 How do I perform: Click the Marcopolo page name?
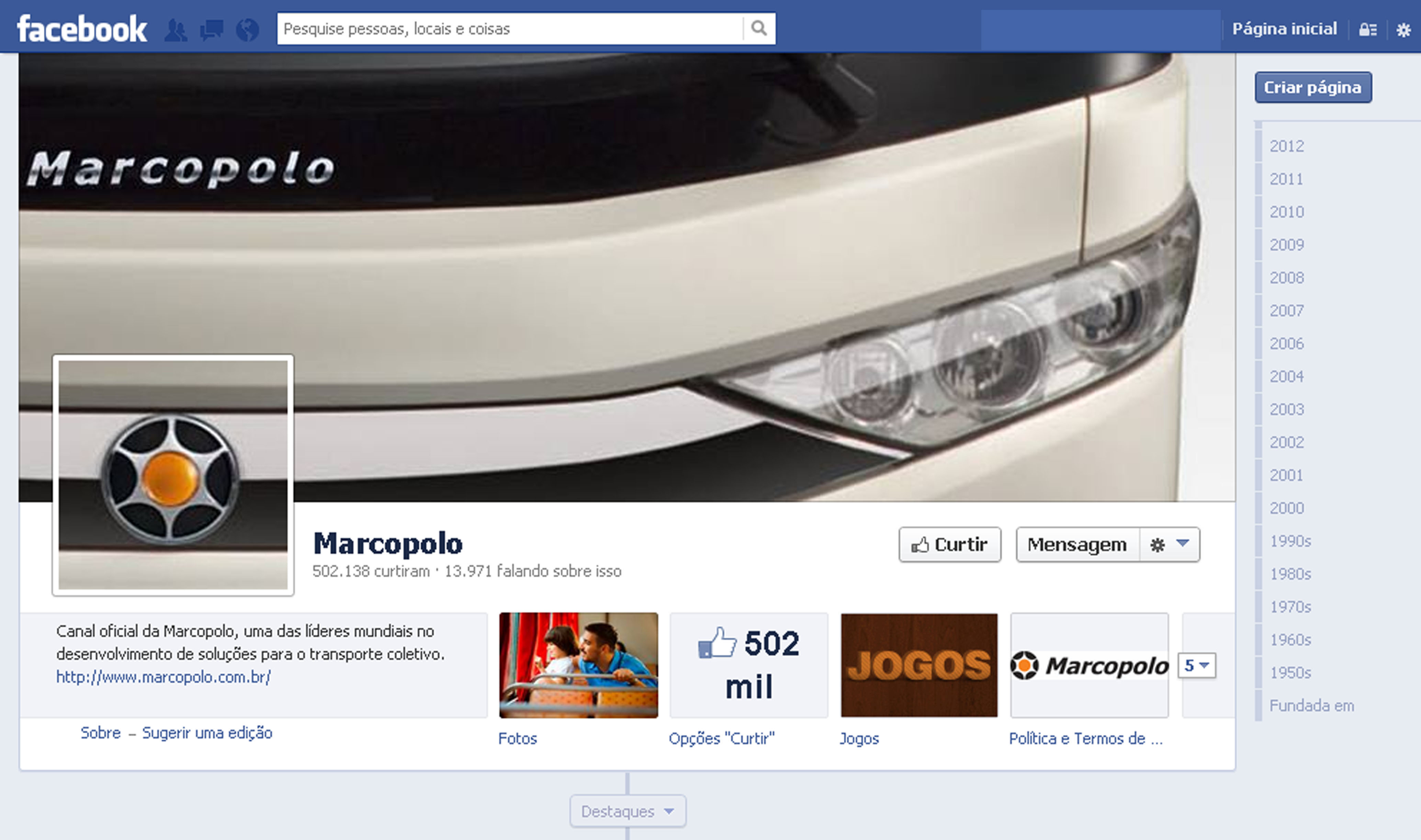[x=388, y=543]
